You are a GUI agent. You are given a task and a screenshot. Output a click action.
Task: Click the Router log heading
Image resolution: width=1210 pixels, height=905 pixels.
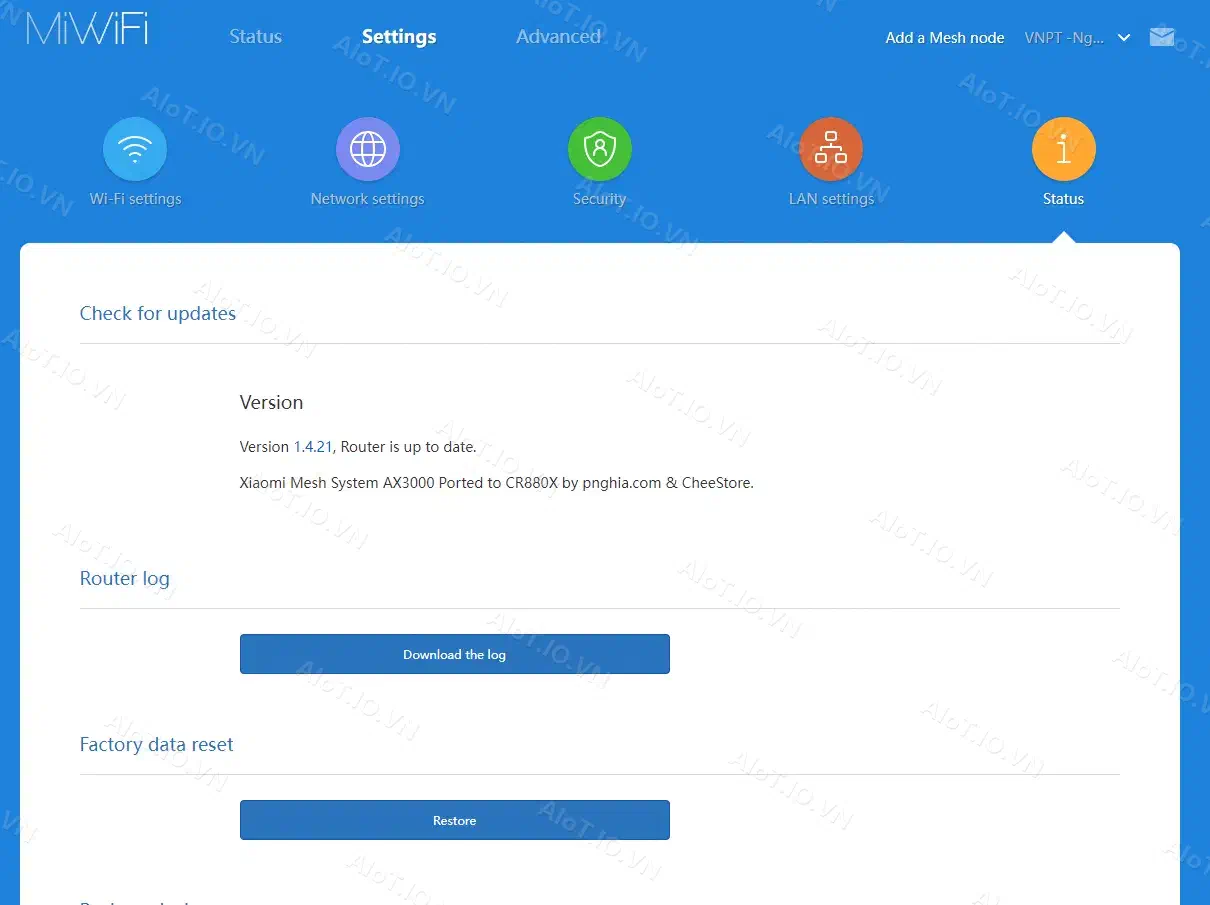pyautogui.click(x=125, y=578)
